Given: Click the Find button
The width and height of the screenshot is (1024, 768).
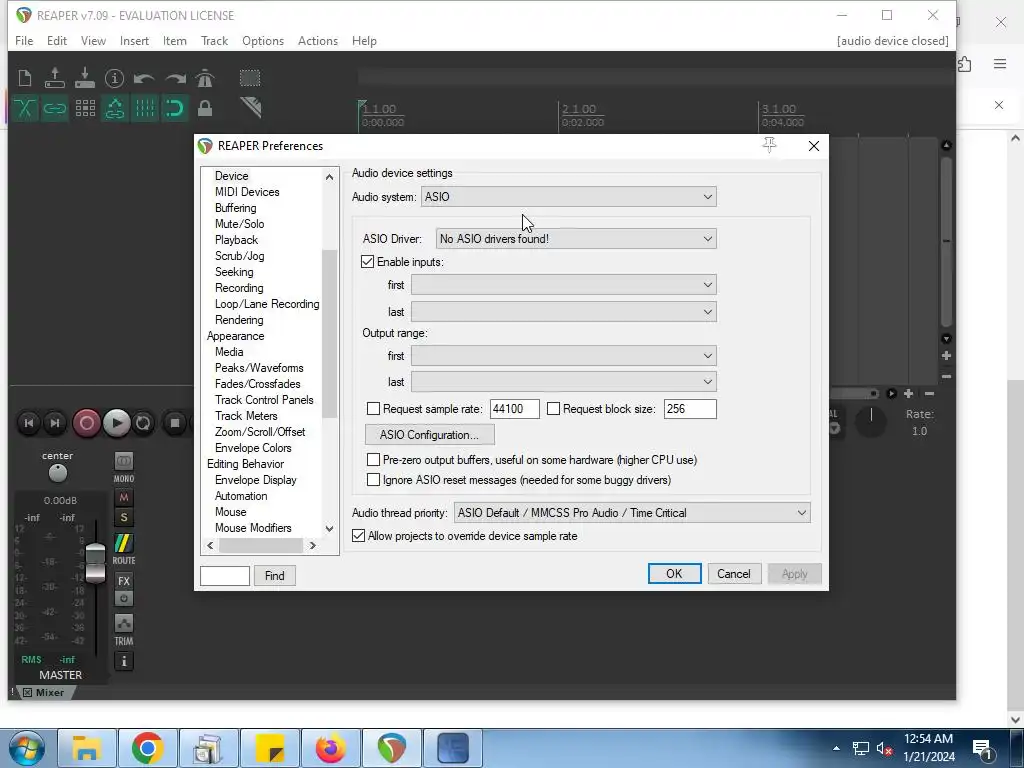Looking at the screenshot, I should pyautogui.click(x=274, y=575).
